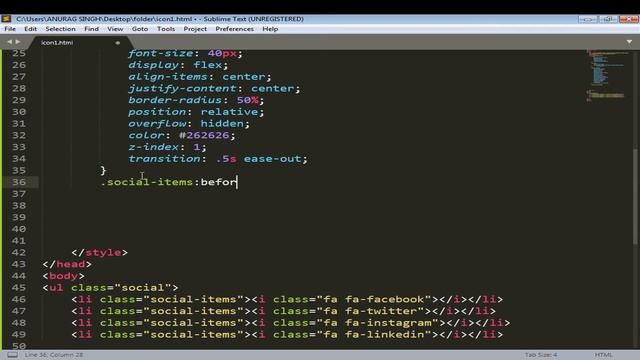Go to previous tab with left arrow
Screen dimensions: 640x360
[9, 42]
